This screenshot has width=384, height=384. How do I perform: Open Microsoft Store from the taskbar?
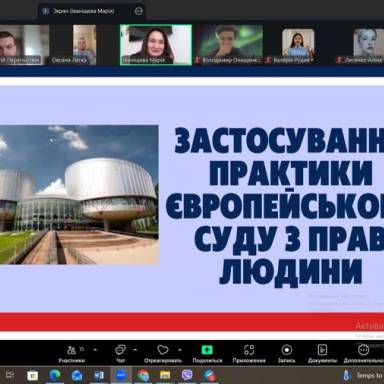click(x=33, y=375)
